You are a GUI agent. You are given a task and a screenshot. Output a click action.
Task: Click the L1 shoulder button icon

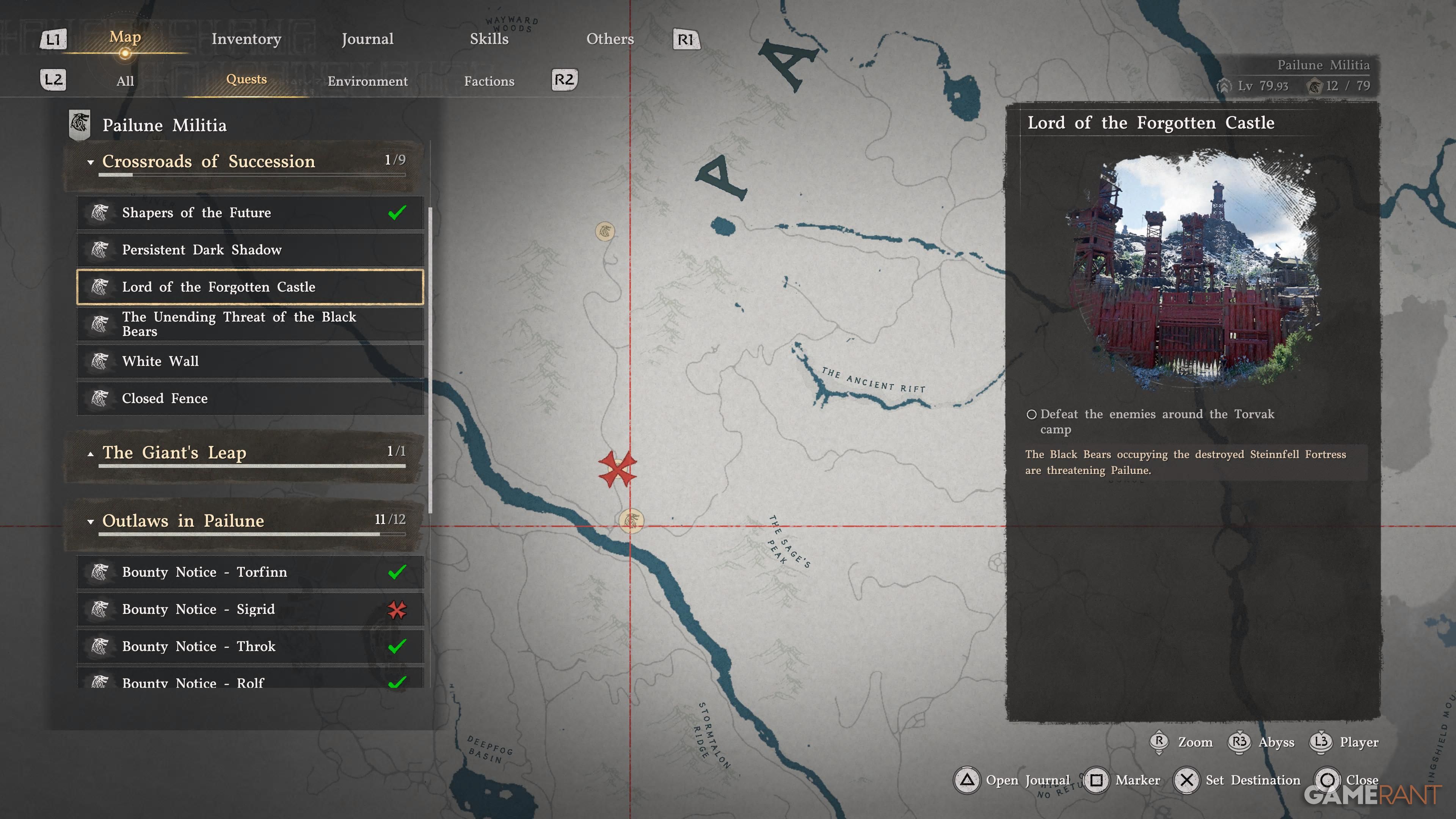(53, 39)
